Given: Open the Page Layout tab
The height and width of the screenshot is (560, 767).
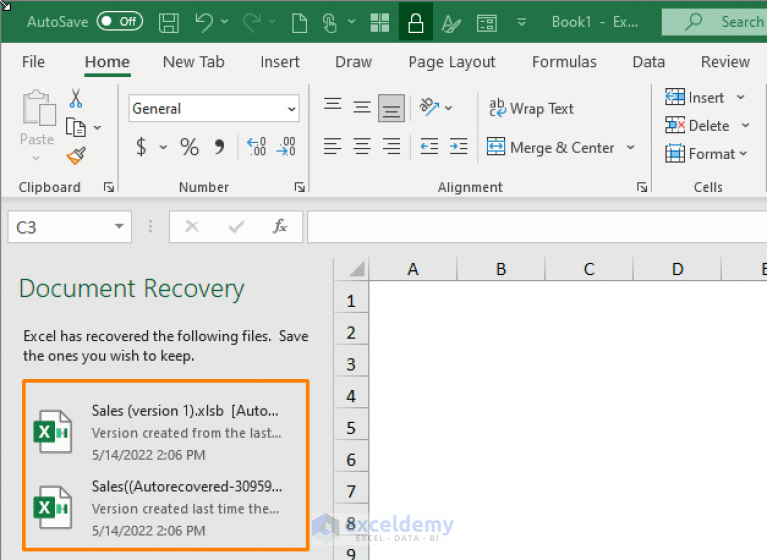Looking at the screenshot, I should tap(452, 62).
